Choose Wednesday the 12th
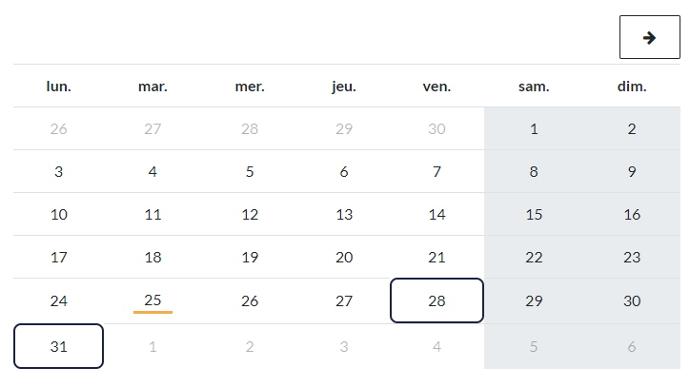690x387 pixels. pos(250,214)
